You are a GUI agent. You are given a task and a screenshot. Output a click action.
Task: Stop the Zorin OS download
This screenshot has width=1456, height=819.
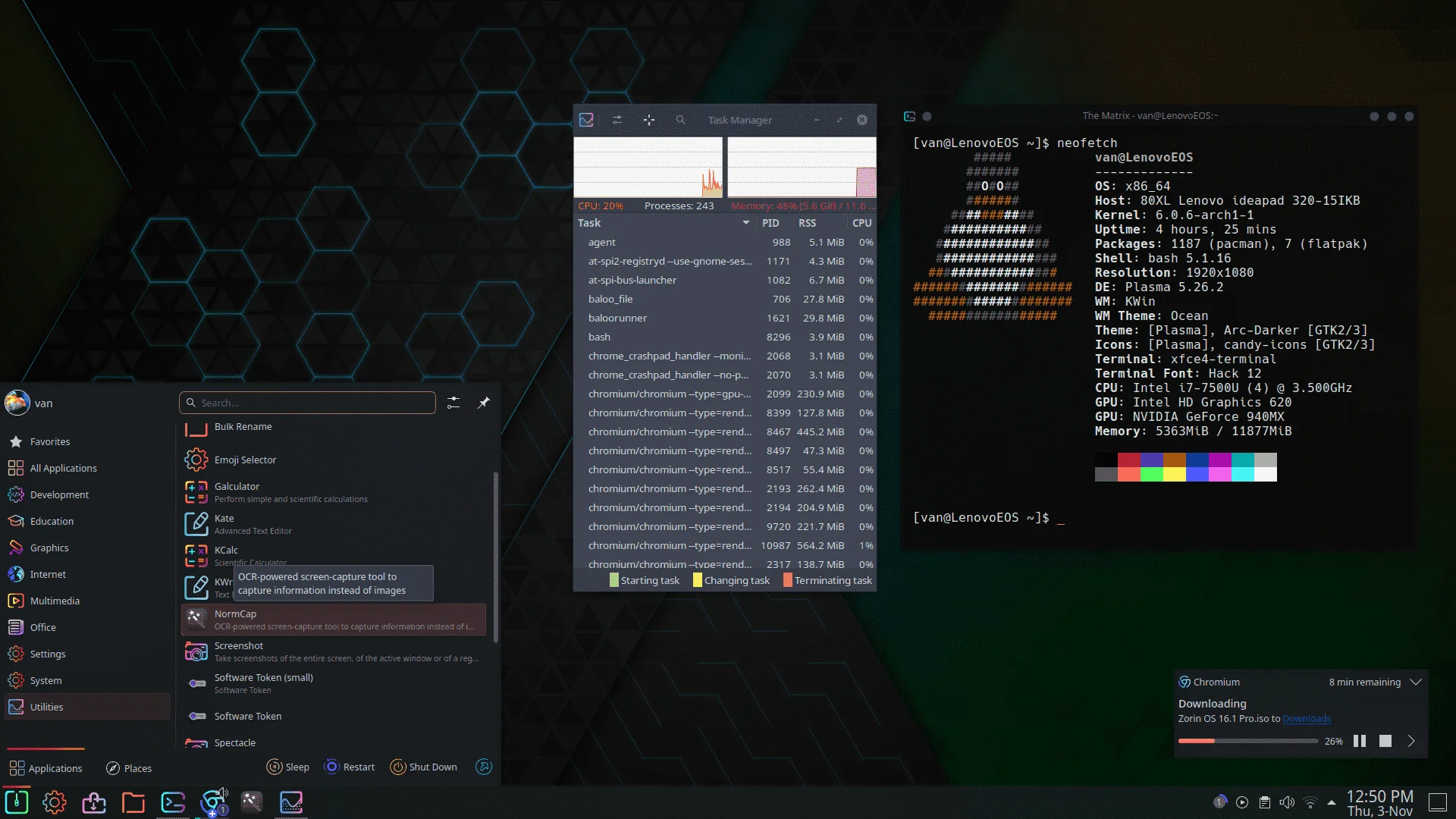(x=1385, y=741)
